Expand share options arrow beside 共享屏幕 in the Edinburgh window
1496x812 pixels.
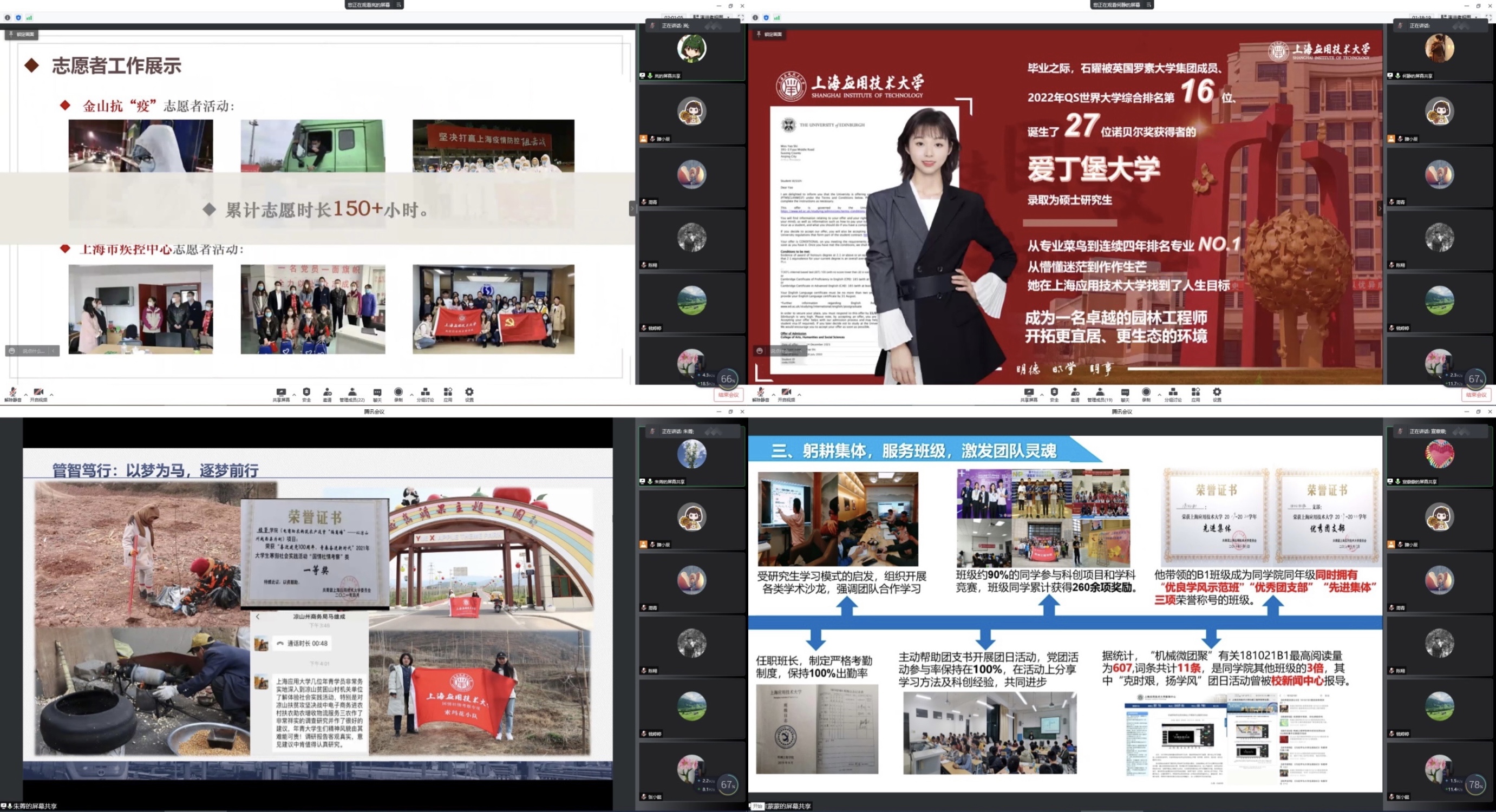[x=1042, y=395]
